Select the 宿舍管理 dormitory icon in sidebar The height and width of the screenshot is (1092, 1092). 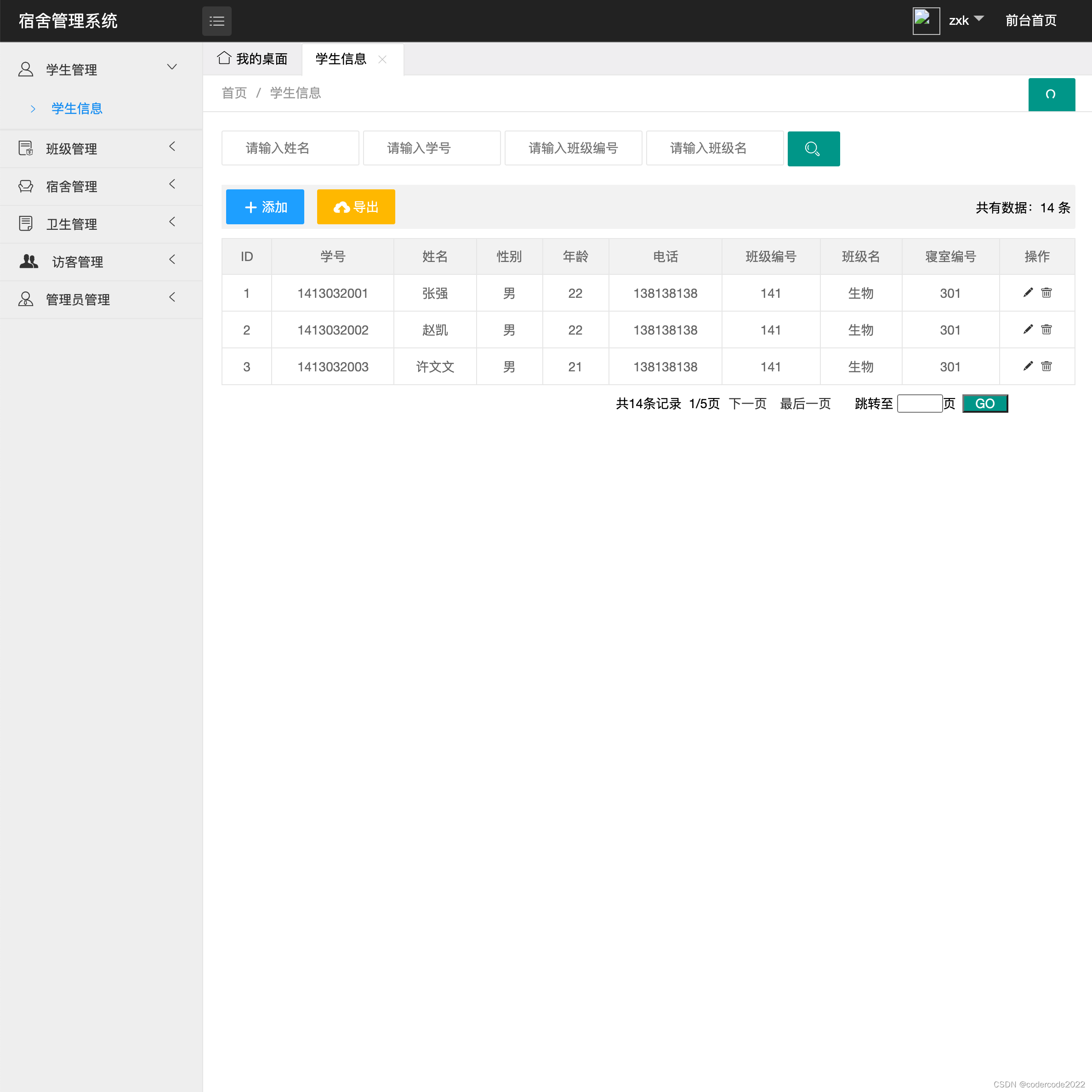coord(26,186)
